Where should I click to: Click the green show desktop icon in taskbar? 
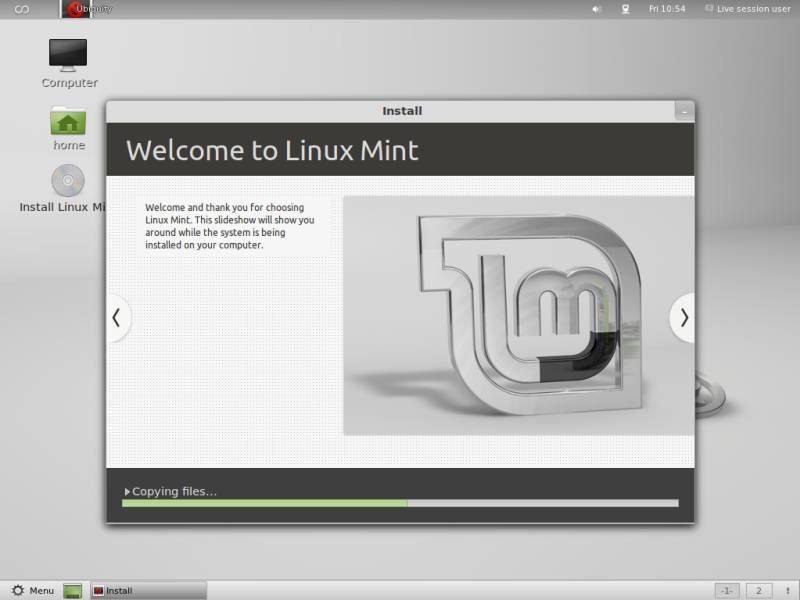click(72, 591)
